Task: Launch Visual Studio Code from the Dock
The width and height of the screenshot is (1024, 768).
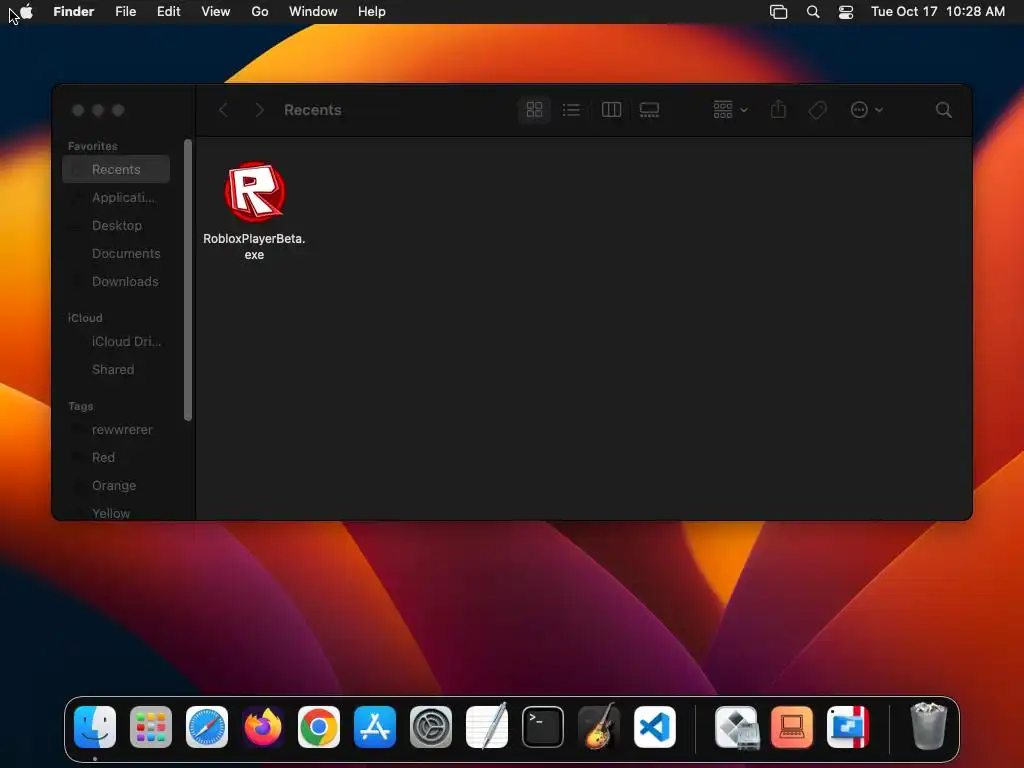Action: [x=654, y=727]
